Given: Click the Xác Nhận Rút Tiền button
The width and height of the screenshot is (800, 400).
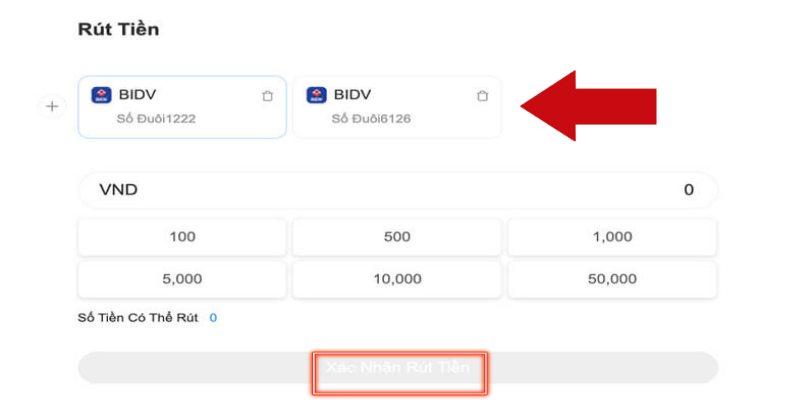Looking at the screenshot, I should [x=398, y=367].
